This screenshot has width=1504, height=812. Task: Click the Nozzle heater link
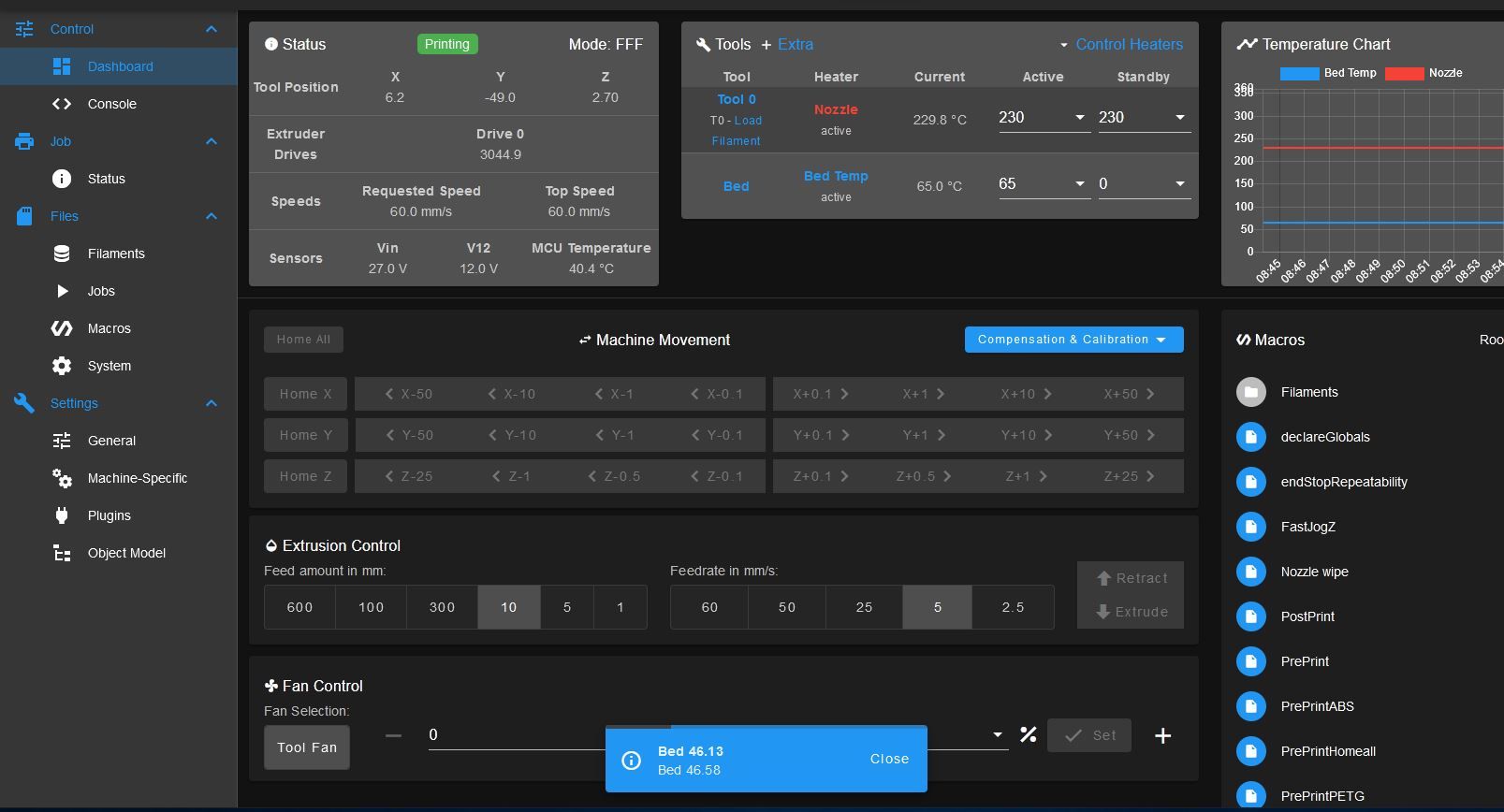(x=836, y=109)
